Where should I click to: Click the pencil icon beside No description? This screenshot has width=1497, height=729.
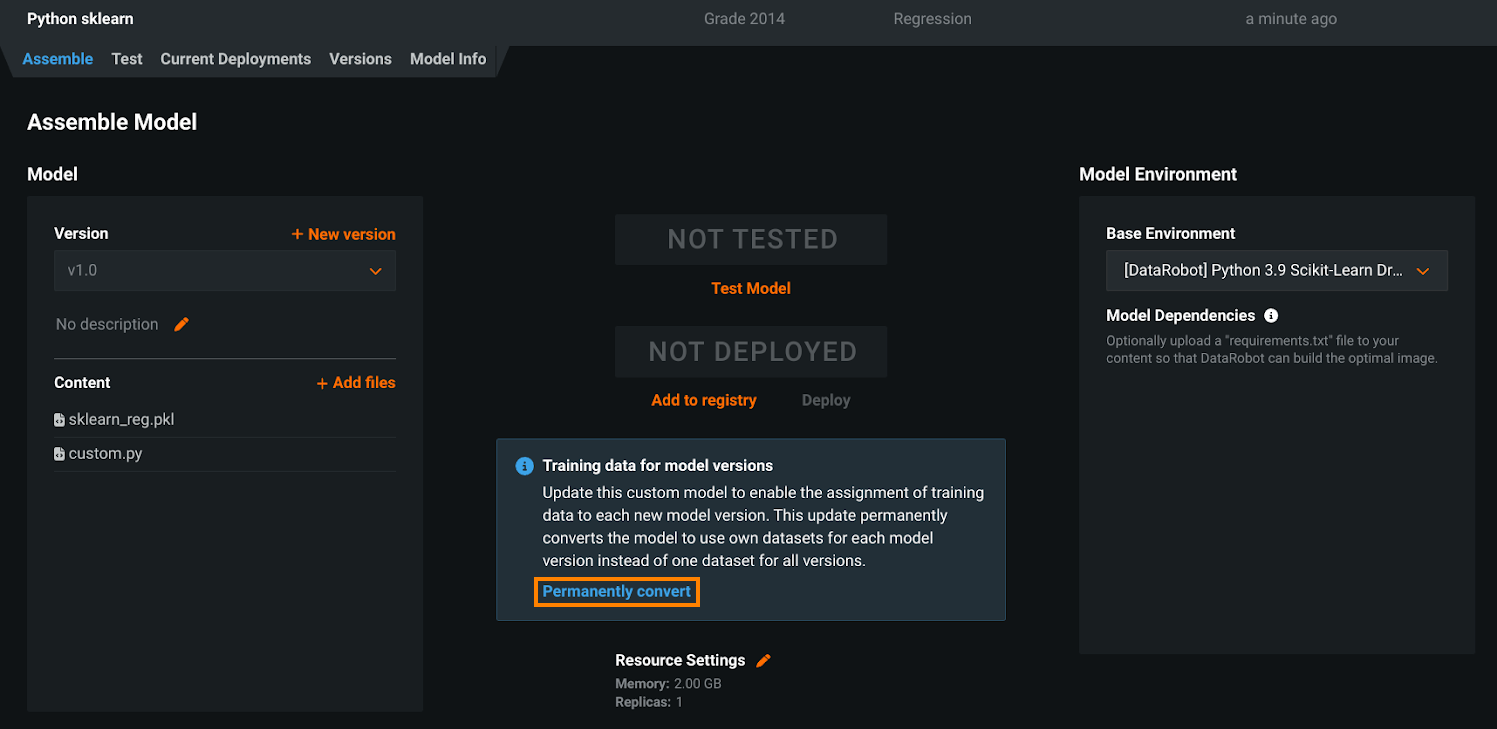point(181,324)
